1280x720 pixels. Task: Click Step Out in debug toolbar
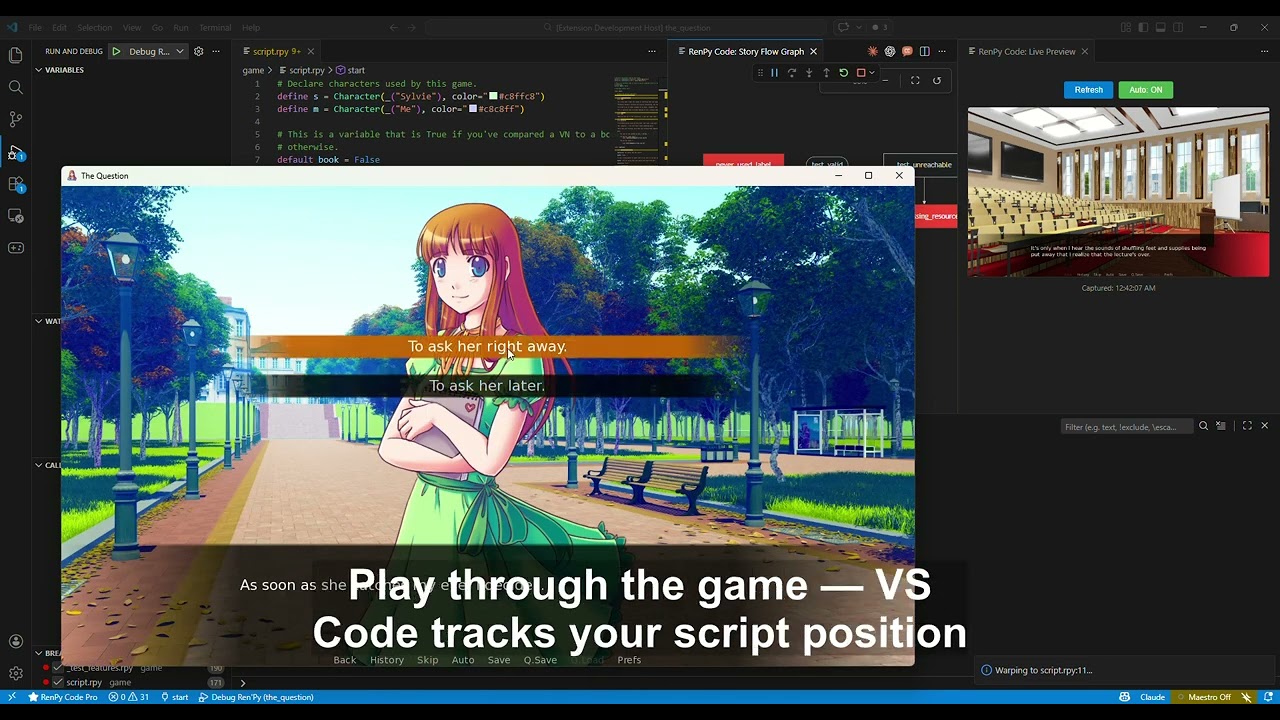826,73
